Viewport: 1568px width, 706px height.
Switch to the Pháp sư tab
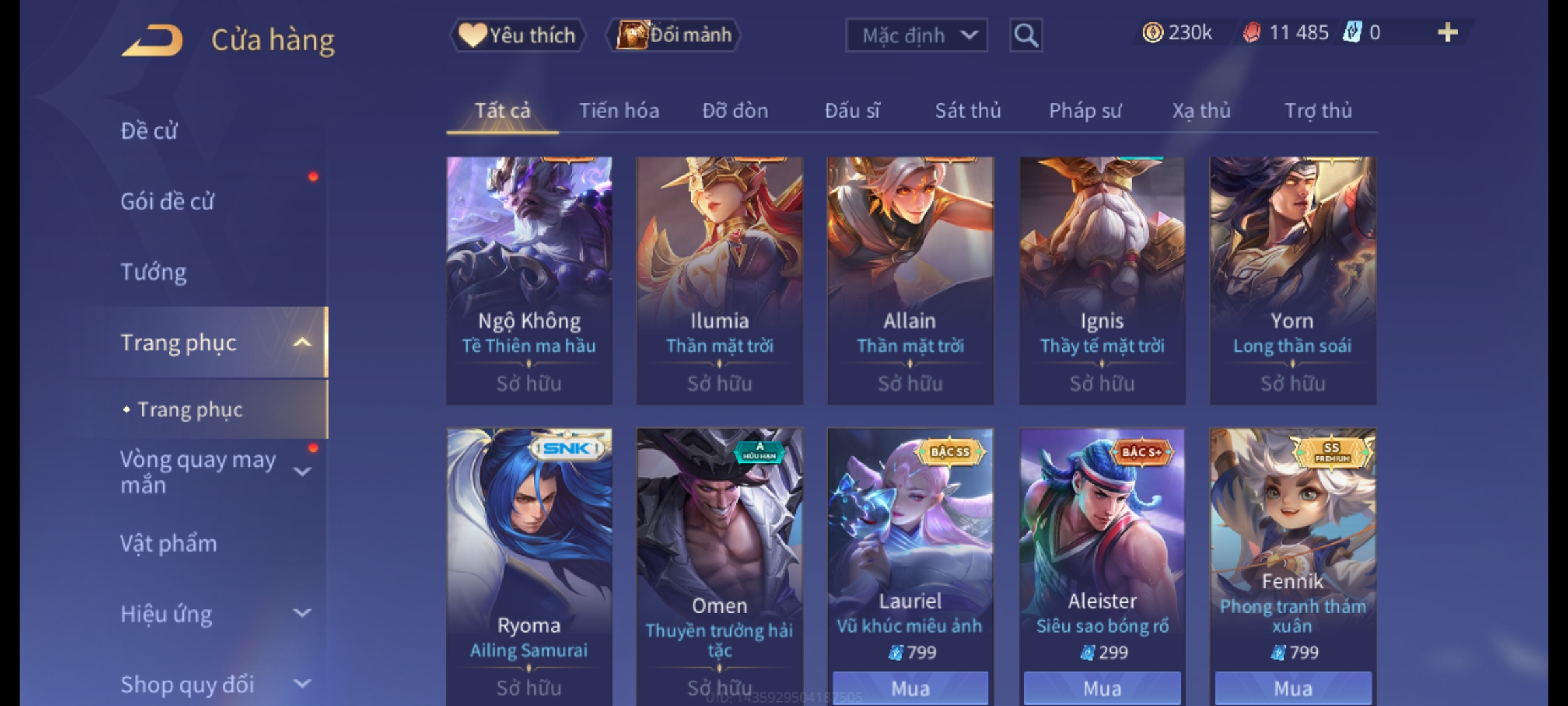tap(1085, 110)
